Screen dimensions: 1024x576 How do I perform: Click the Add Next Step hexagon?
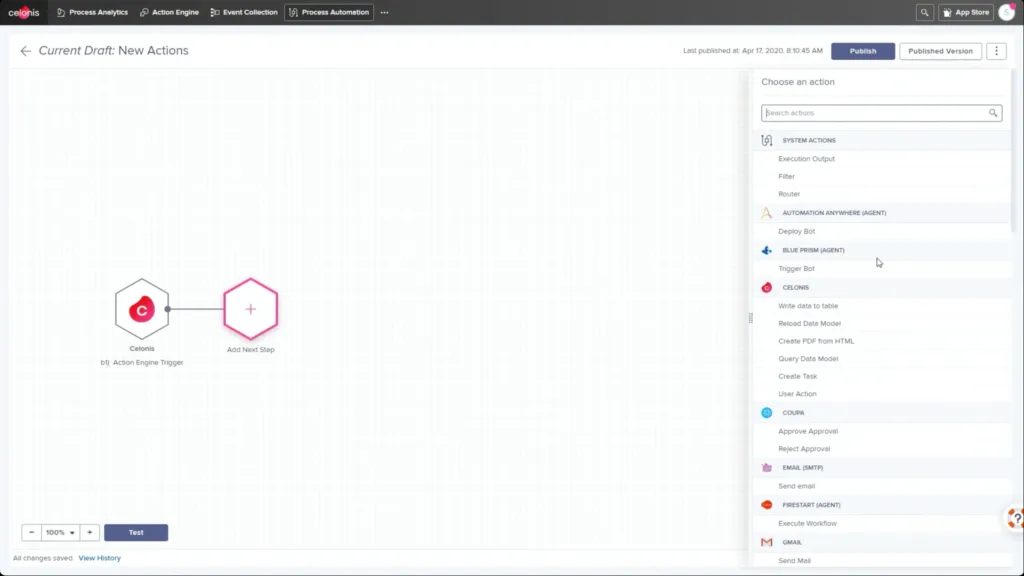251,309
